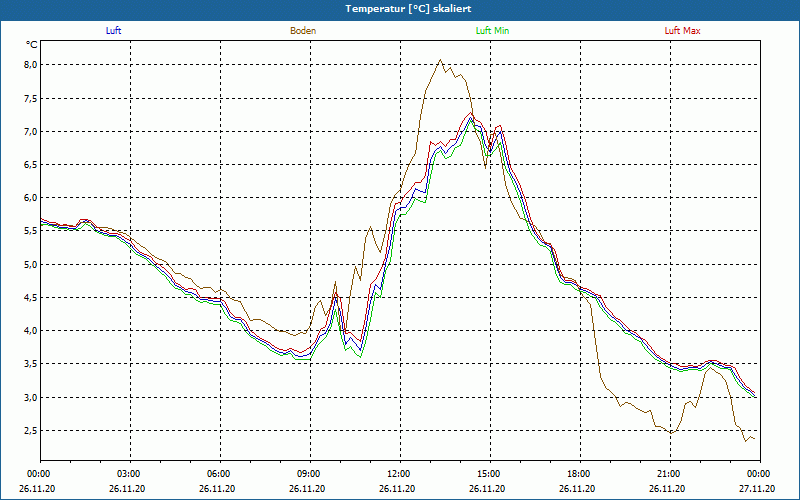The image size is (800, 500).
Task: Click the 26.11.20 date under 12:00
Action: click(397, 489)
